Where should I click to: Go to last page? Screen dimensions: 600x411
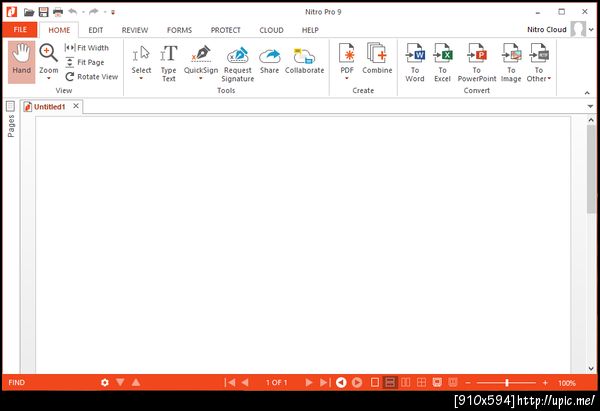(x=324, y=382)
